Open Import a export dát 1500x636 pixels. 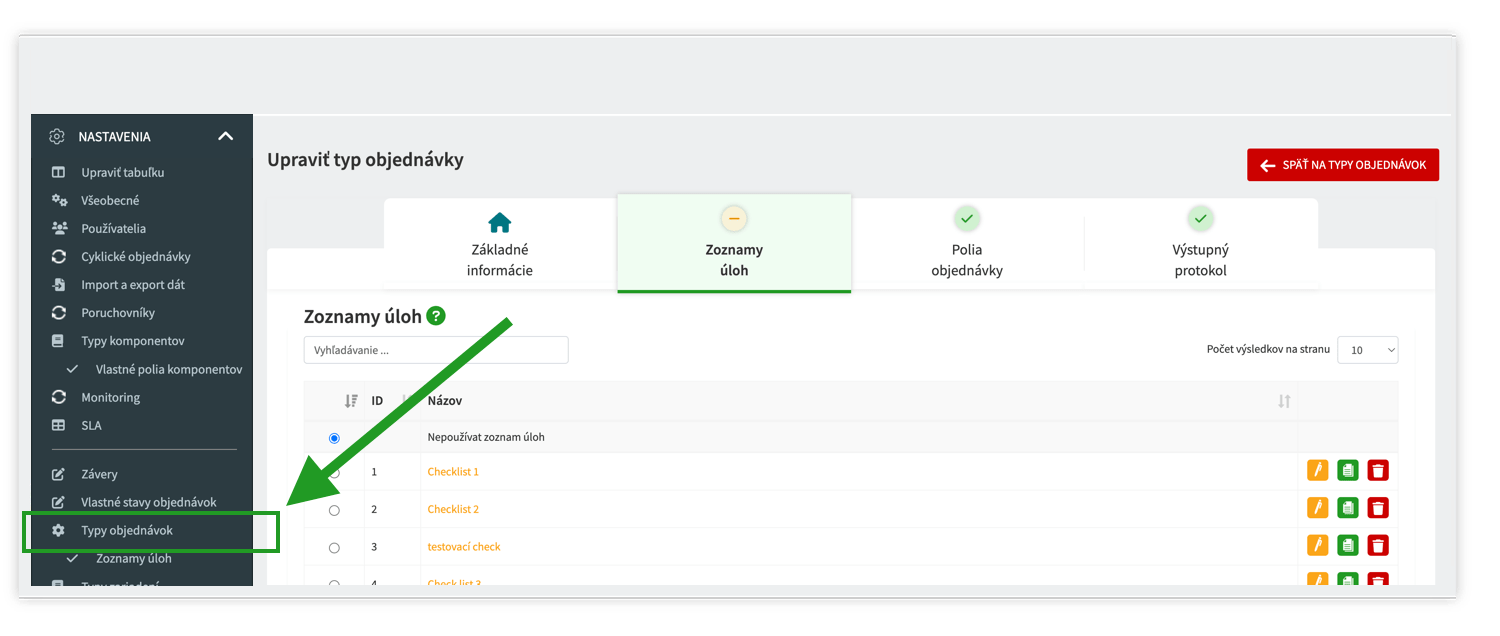pos(133,284)
